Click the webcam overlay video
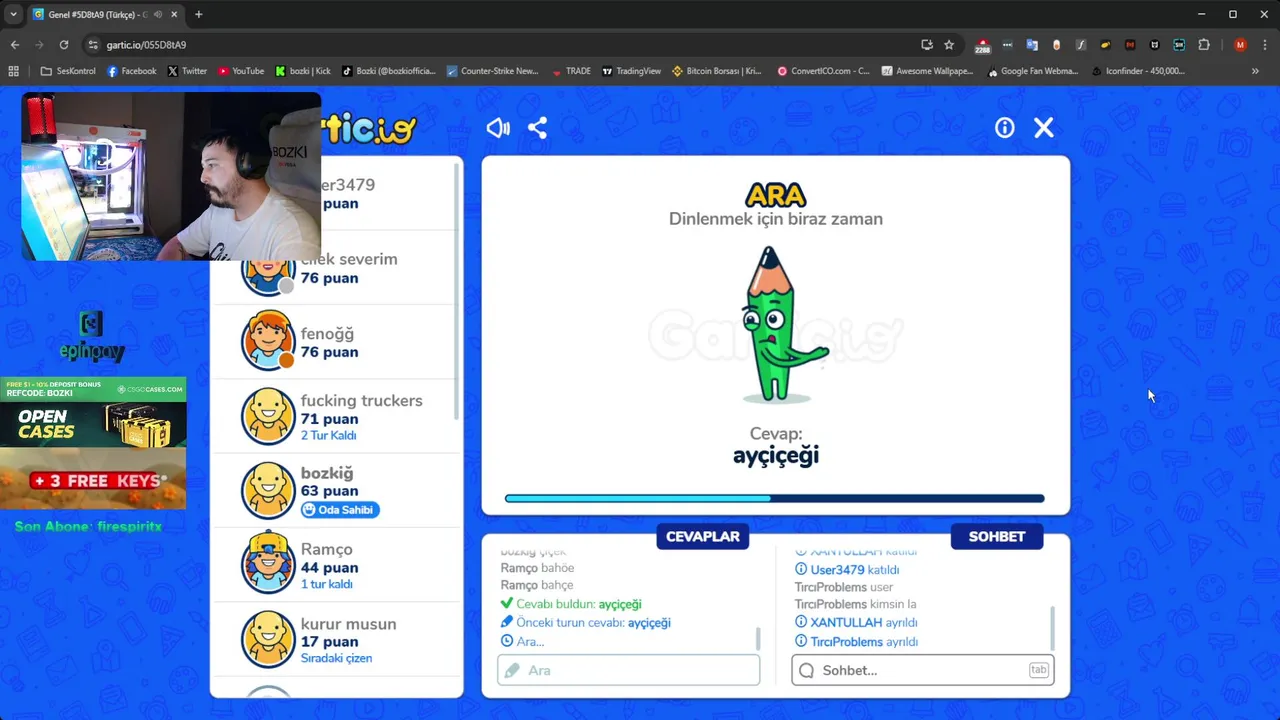 171,177
